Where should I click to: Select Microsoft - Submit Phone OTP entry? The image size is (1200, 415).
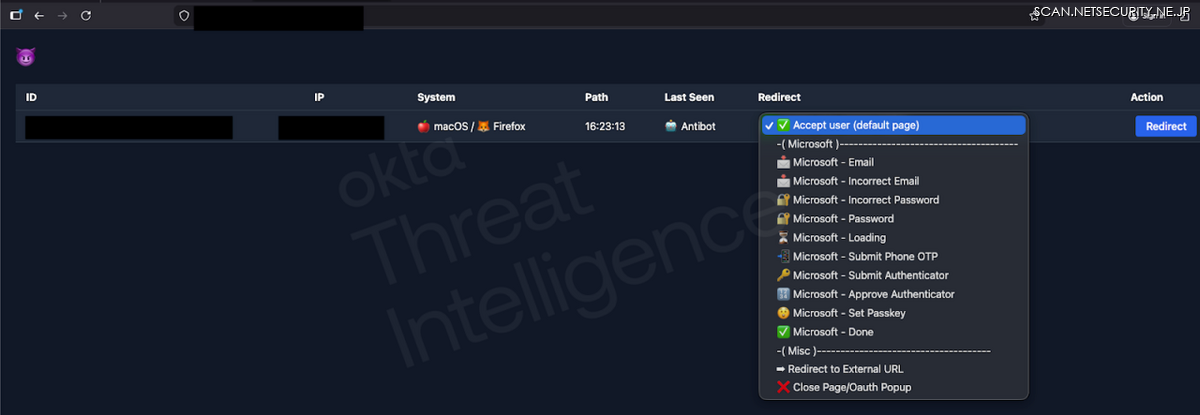pos(864,256)
